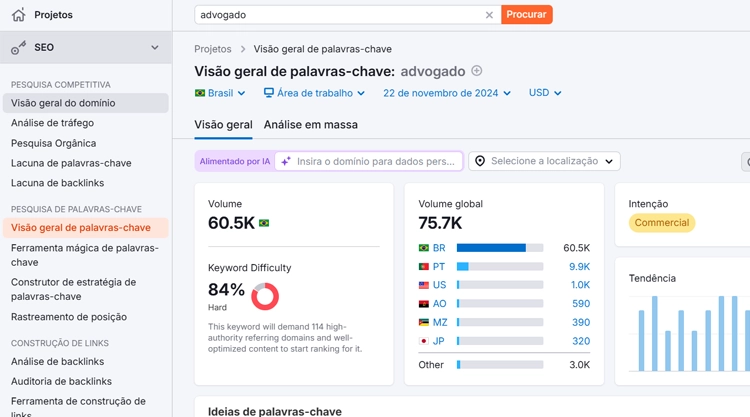Open Pesquisa Orgânica in sidebar
The image size is (750, 417).
(54, 143)
